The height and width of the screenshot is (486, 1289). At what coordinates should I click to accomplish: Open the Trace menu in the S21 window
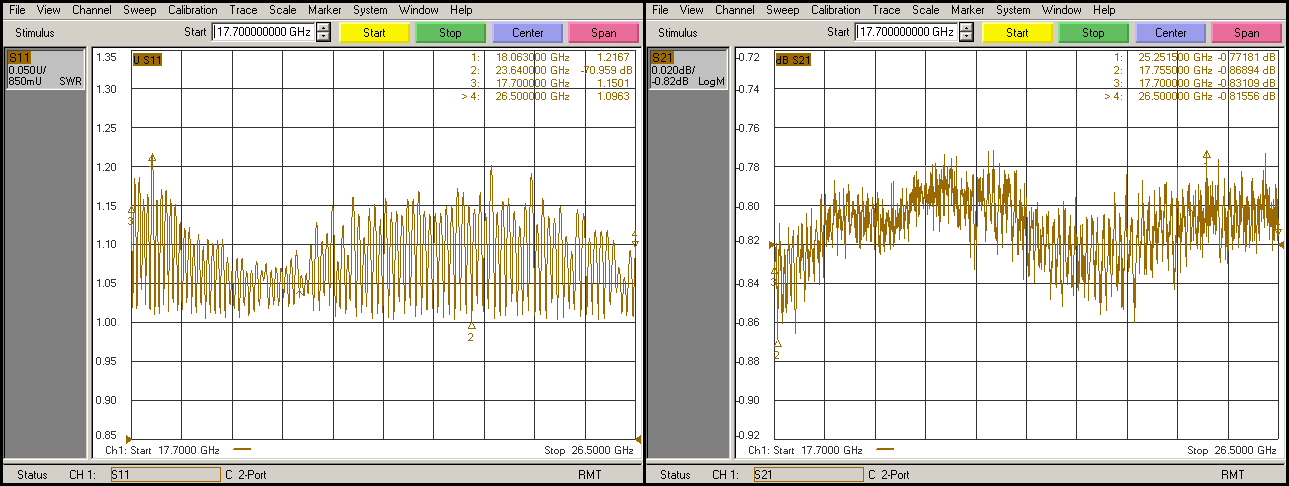click(x=886, y=10)
